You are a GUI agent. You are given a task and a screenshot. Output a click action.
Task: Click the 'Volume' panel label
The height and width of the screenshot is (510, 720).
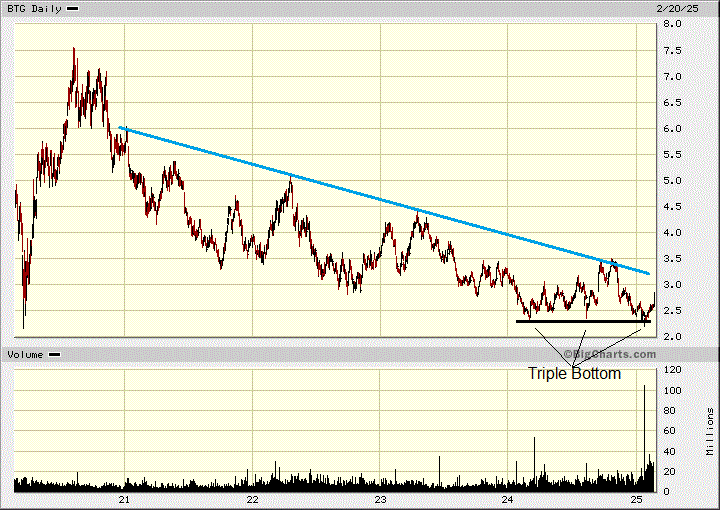click(x=25, y=354)
